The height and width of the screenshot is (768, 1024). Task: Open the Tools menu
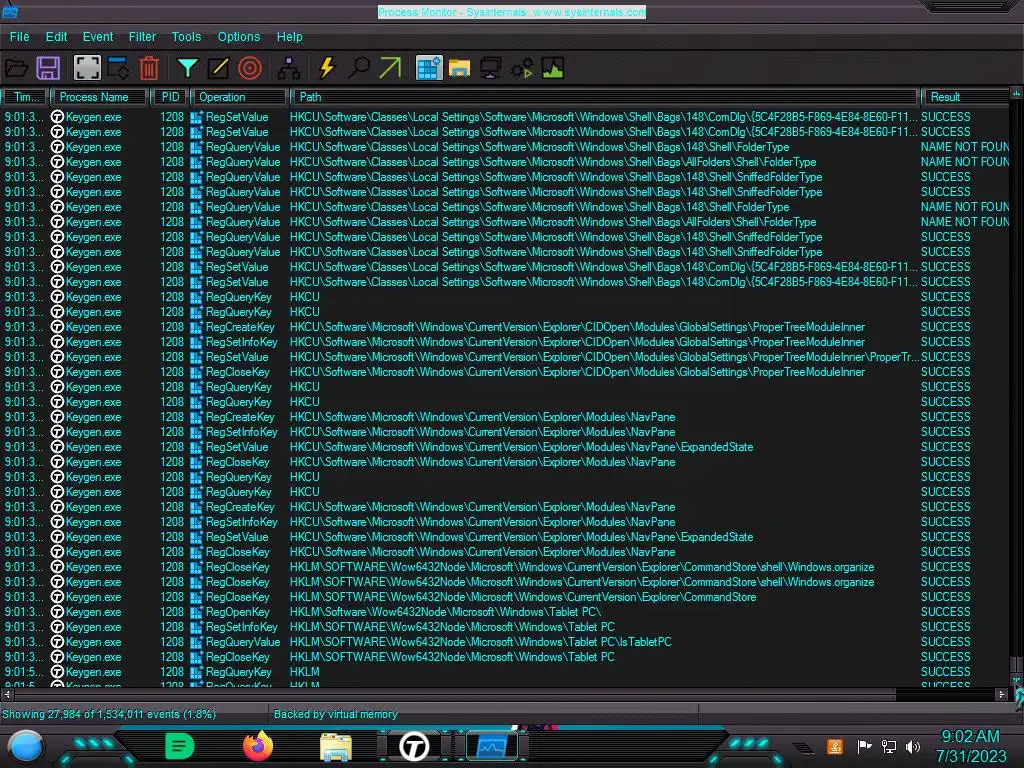click(186, 37)
